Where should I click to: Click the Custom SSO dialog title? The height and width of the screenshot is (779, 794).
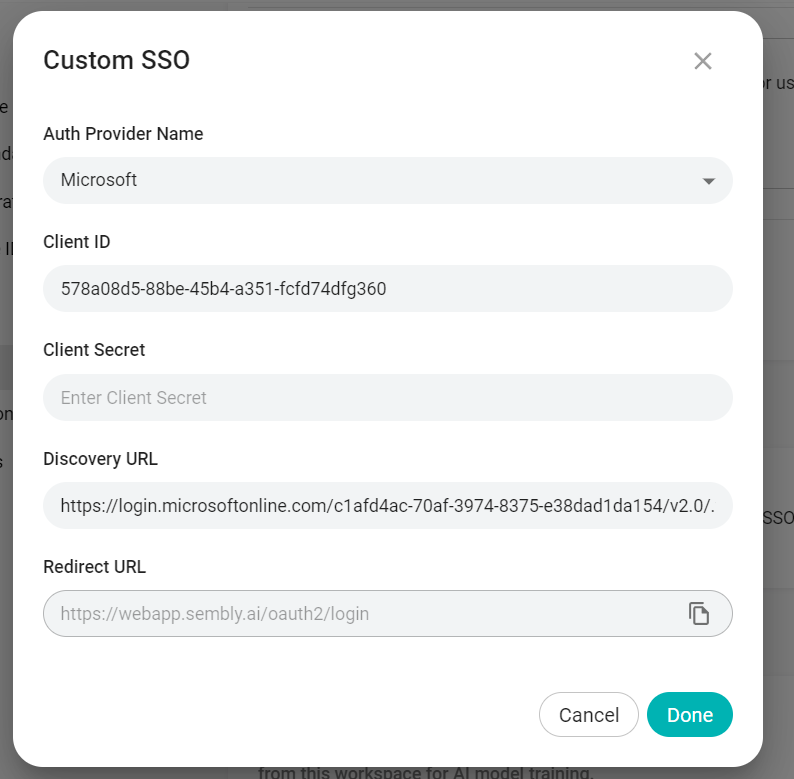(x=116, y=60)
